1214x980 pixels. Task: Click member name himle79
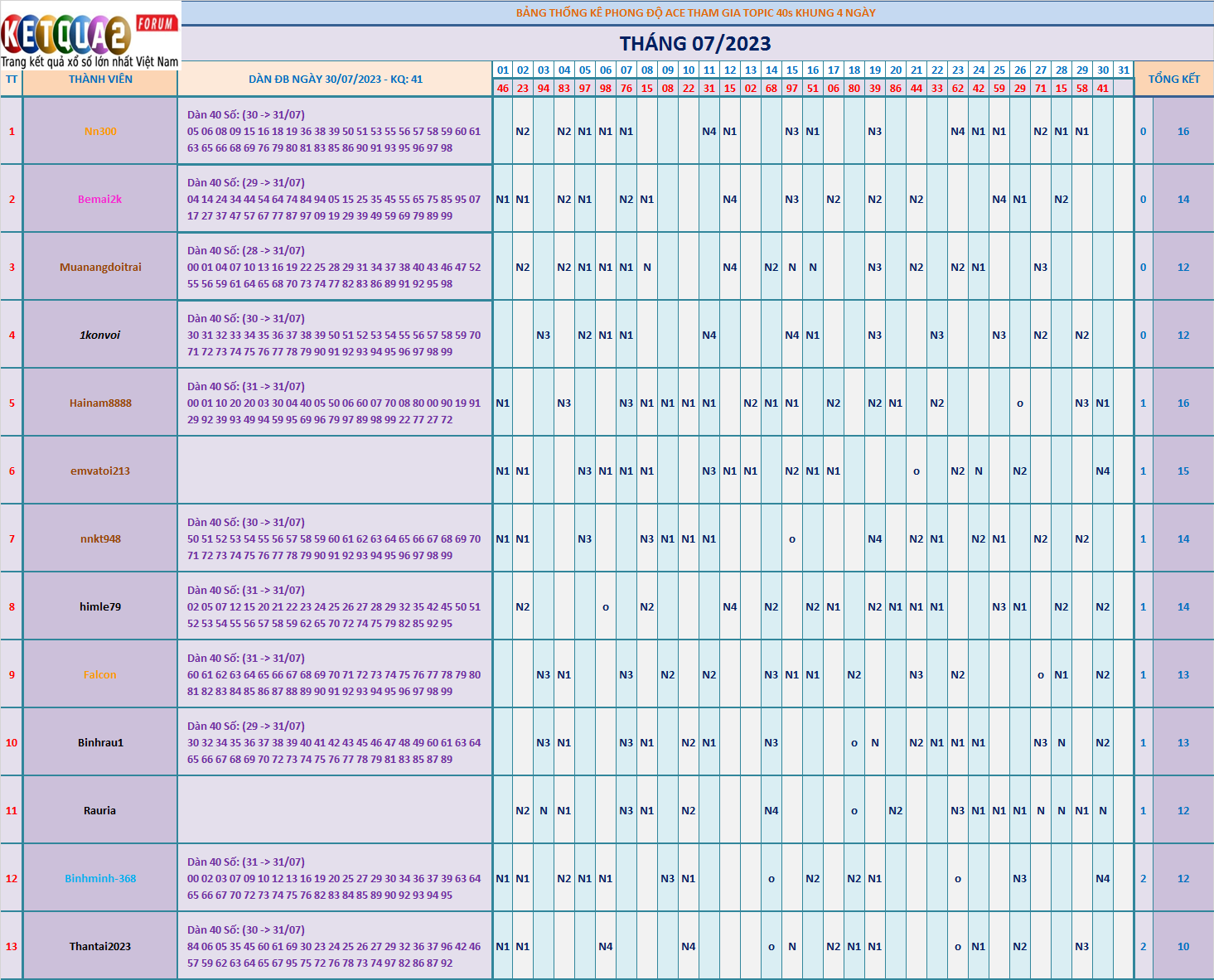100,607
